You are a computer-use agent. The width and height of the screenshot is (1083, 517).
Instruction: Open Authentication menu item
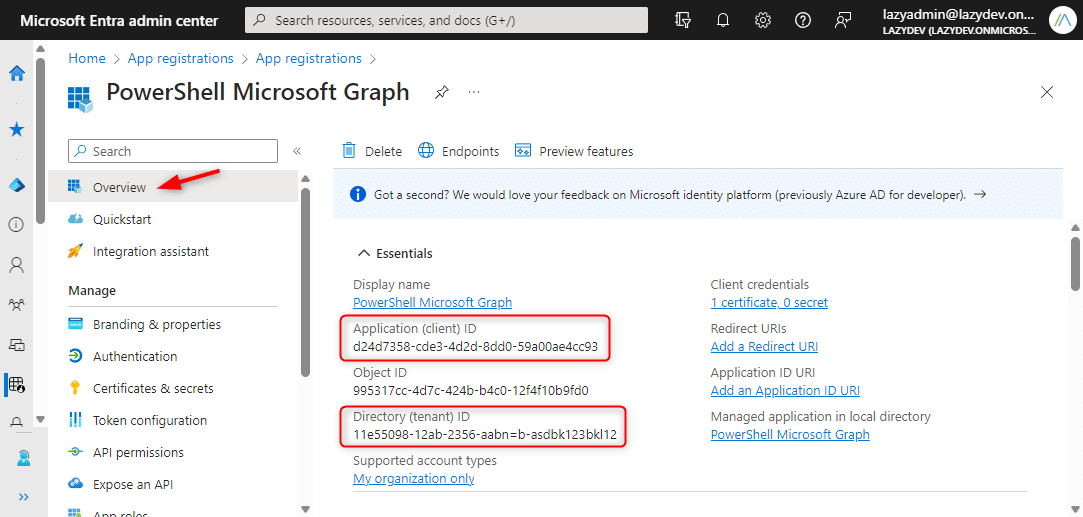pos(134,356)
